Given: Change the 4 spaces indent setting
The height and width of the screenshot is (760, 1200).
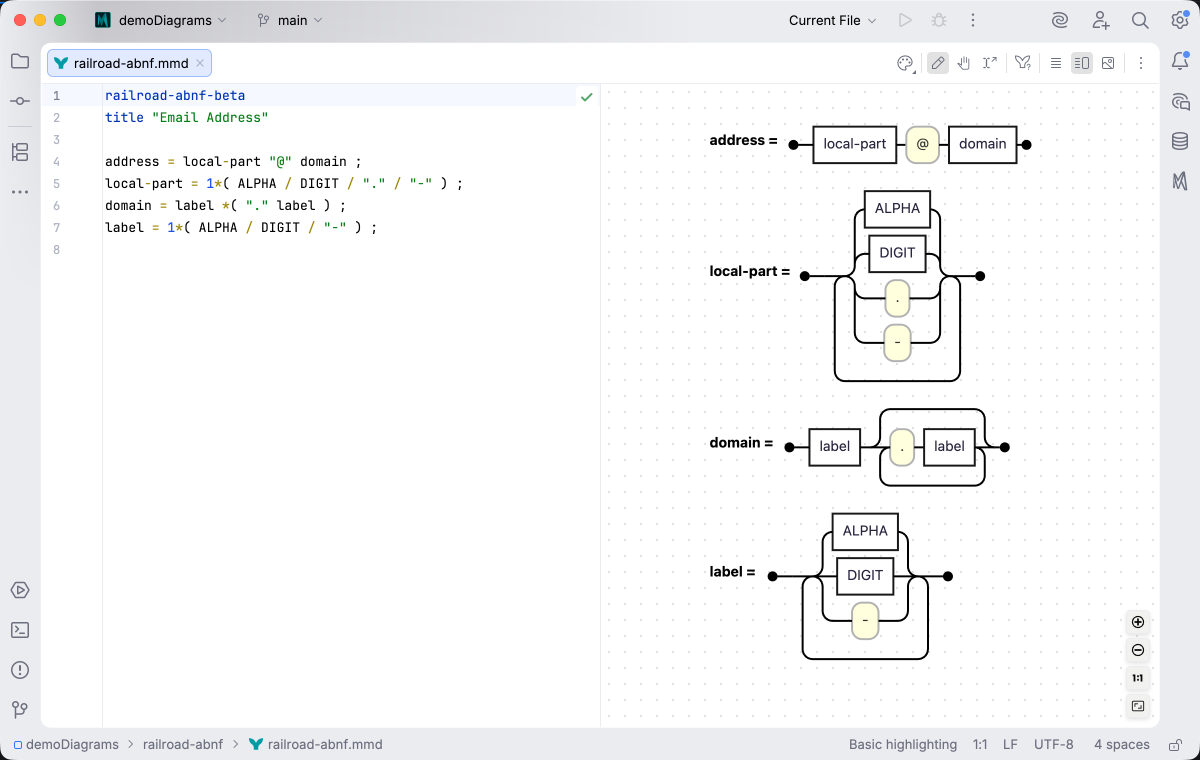Looking at the screenshot, I should [x=1122, y=744].
